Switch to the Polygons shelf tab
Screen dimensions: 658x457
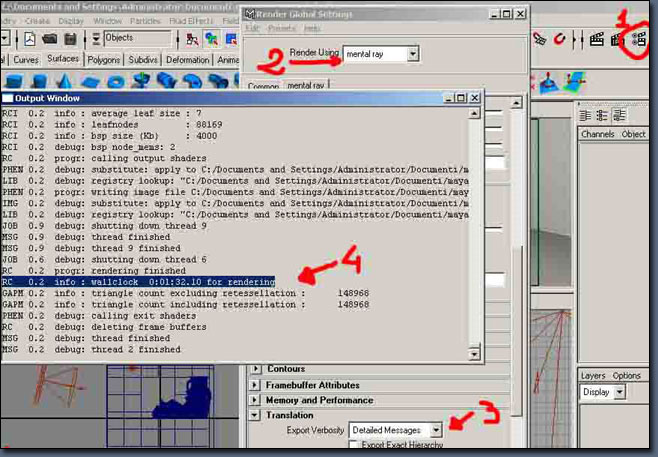click(103, 60)
